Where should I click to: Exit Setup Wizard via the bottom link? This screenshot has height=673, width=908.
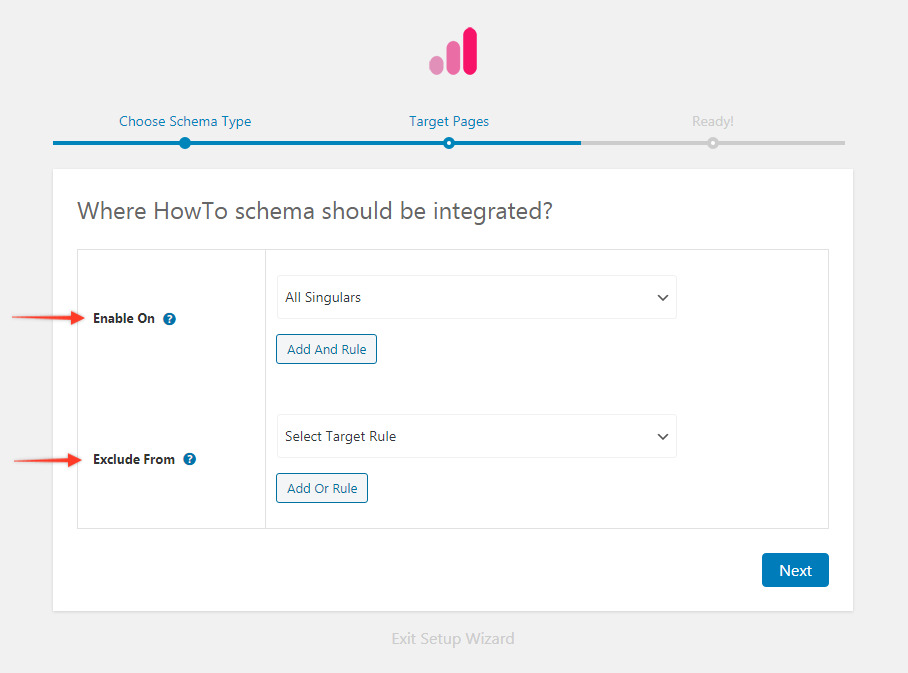453,638
